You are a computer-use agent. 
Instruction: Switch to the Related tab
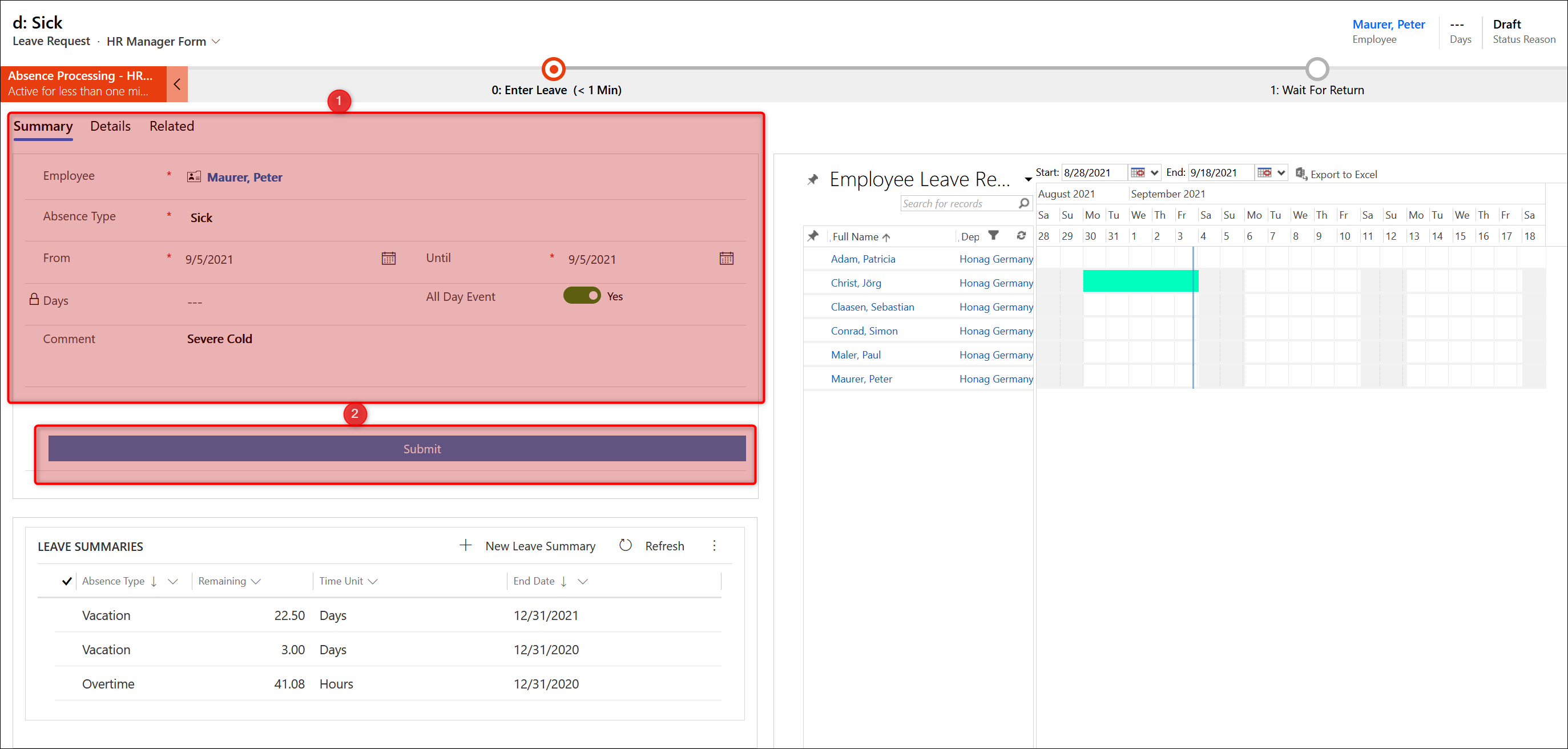172,126
